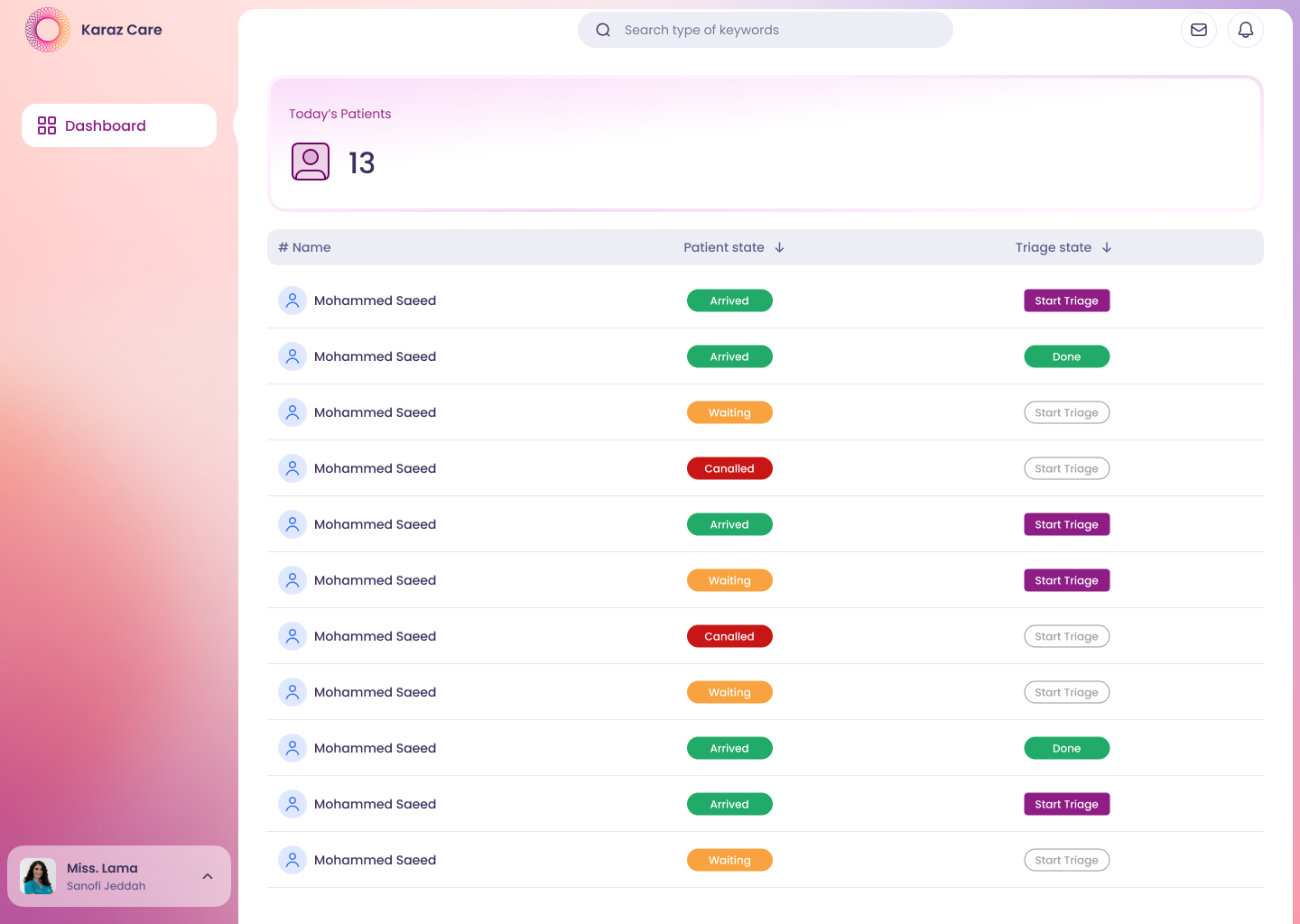The width and height of the screenshot is (1300, 924).
Task: Select Mohammed Saeed name in fourth row
Action: pos(375,468)
